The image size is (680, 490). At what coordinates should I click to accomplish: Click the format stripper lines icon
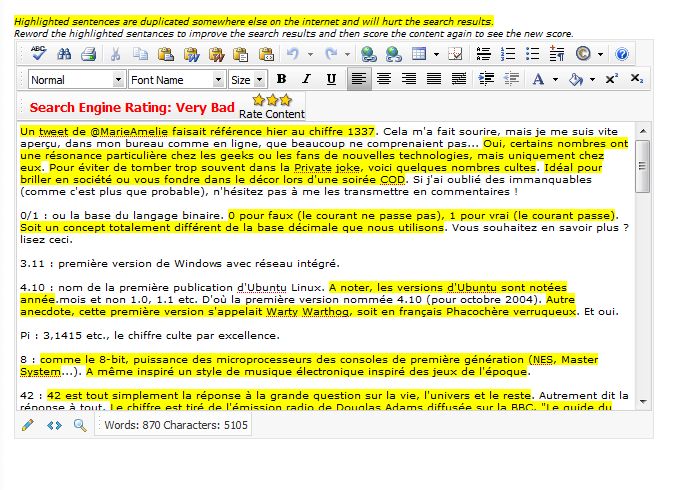click(483, 54)
